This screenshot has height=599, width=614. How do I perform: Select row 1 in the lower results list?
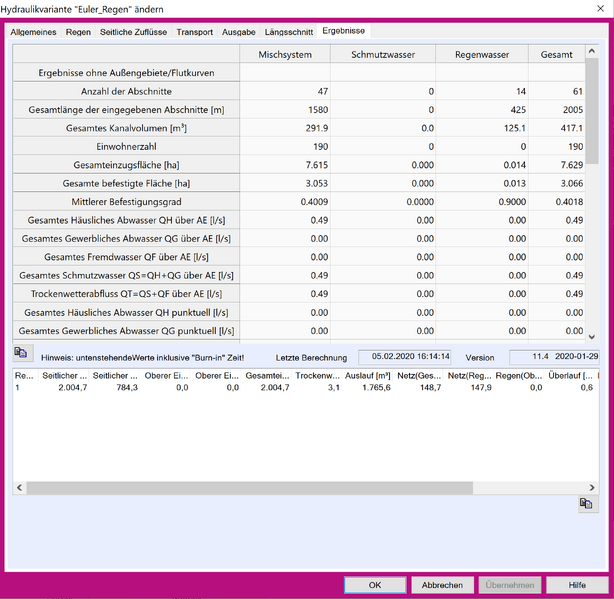click(305, 388)
